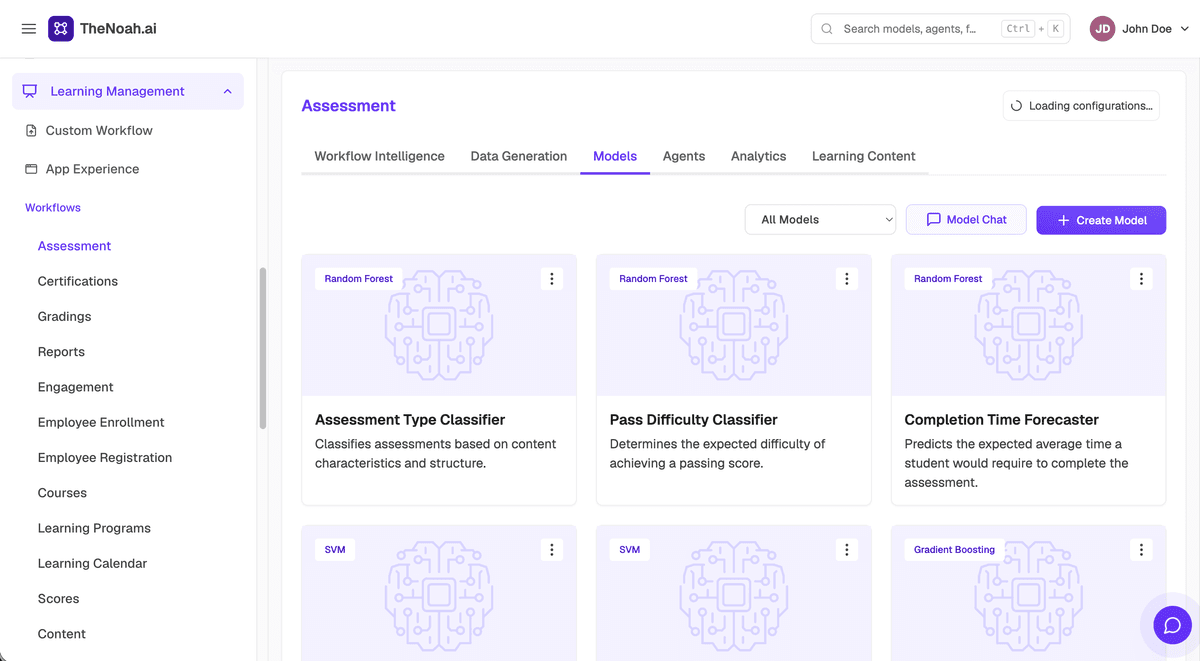1200x661 pixels.
Task: Open Certifications workflow
Action: point(78,281)
